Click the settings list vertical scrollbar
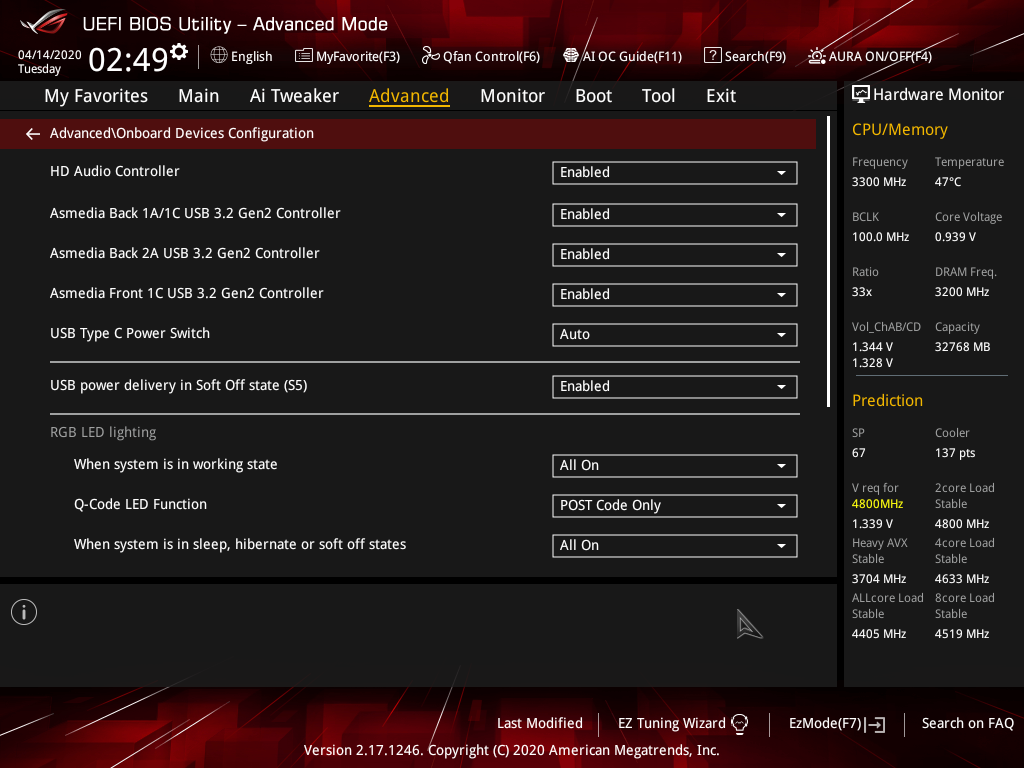 pos(829,262)
